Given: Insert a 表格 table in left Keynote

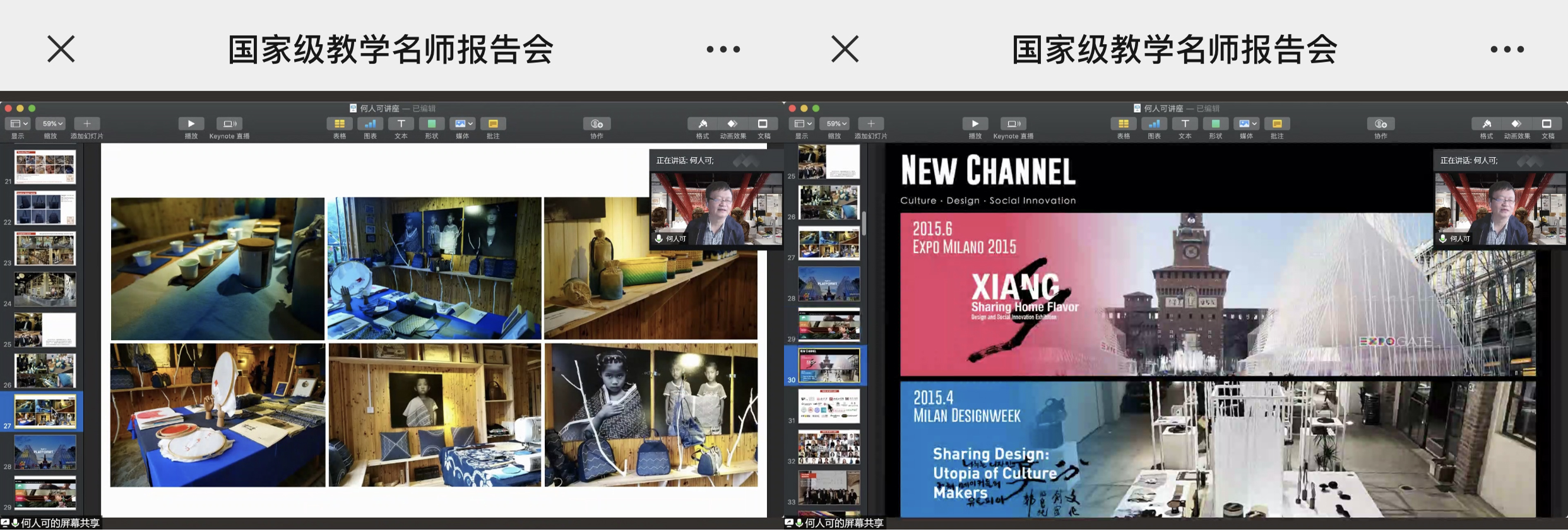Looking at the screenshot, I should point(340,124).
